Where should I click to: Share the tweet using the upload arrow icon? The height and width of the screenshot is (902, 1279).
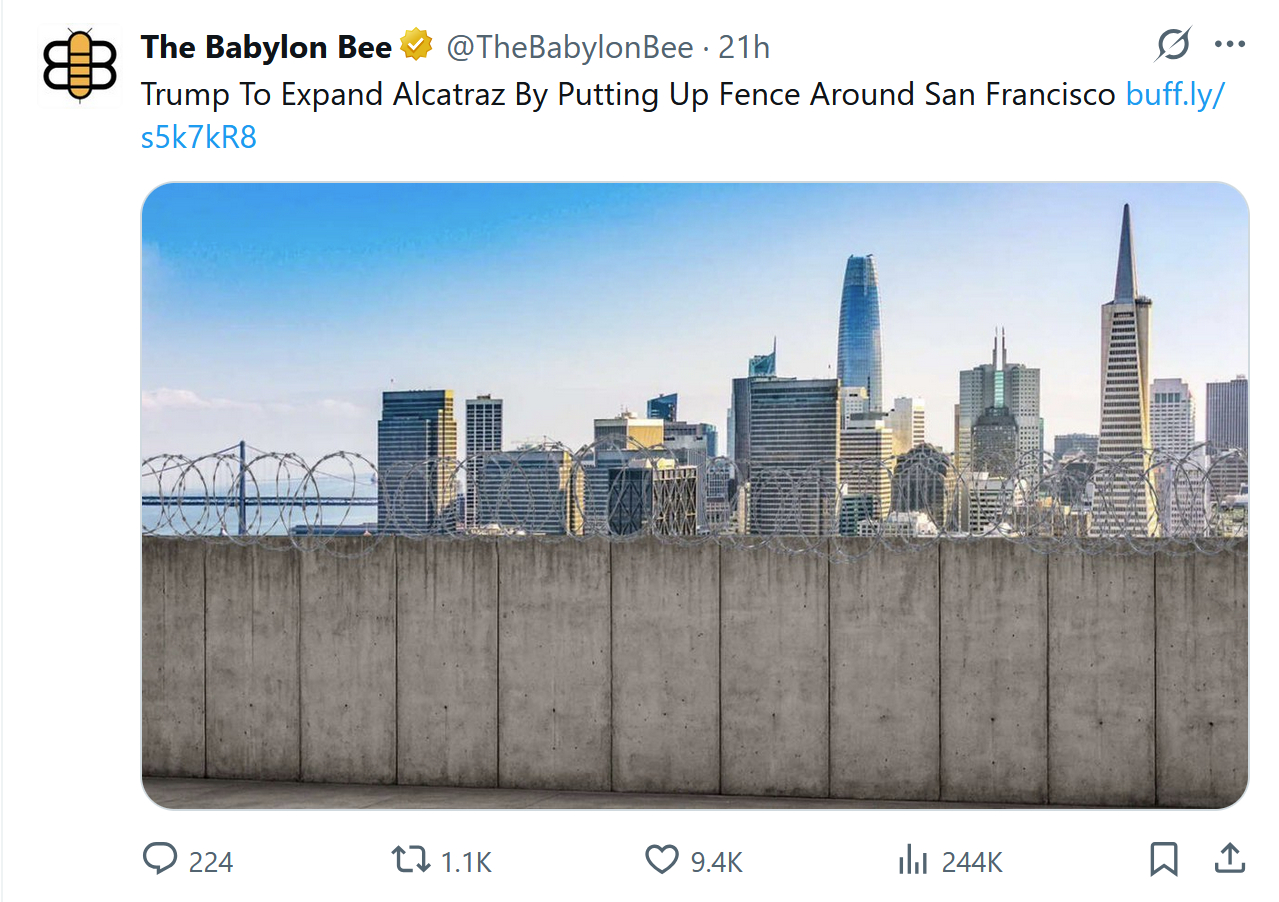(1229, 858)
